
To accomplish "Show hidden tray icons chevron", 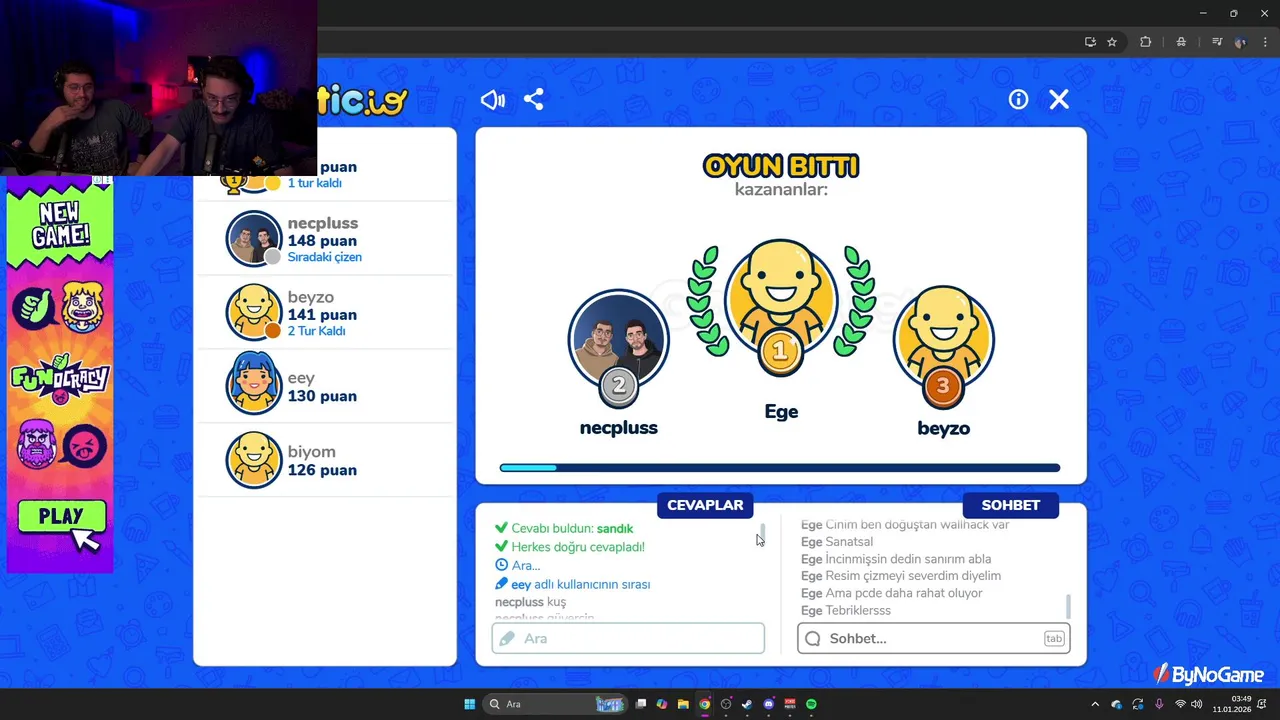I will pyautogui.click(x=1095, y=704).
